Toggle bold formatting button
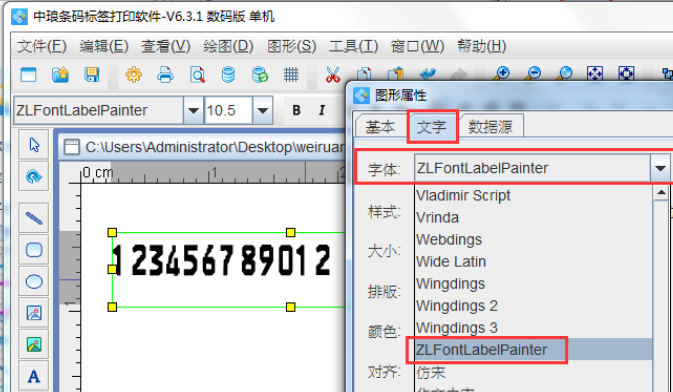 [x=296, y=110]
